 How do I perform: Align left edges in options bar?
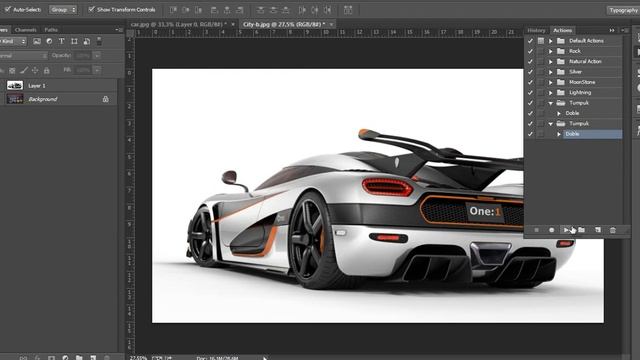214,10
